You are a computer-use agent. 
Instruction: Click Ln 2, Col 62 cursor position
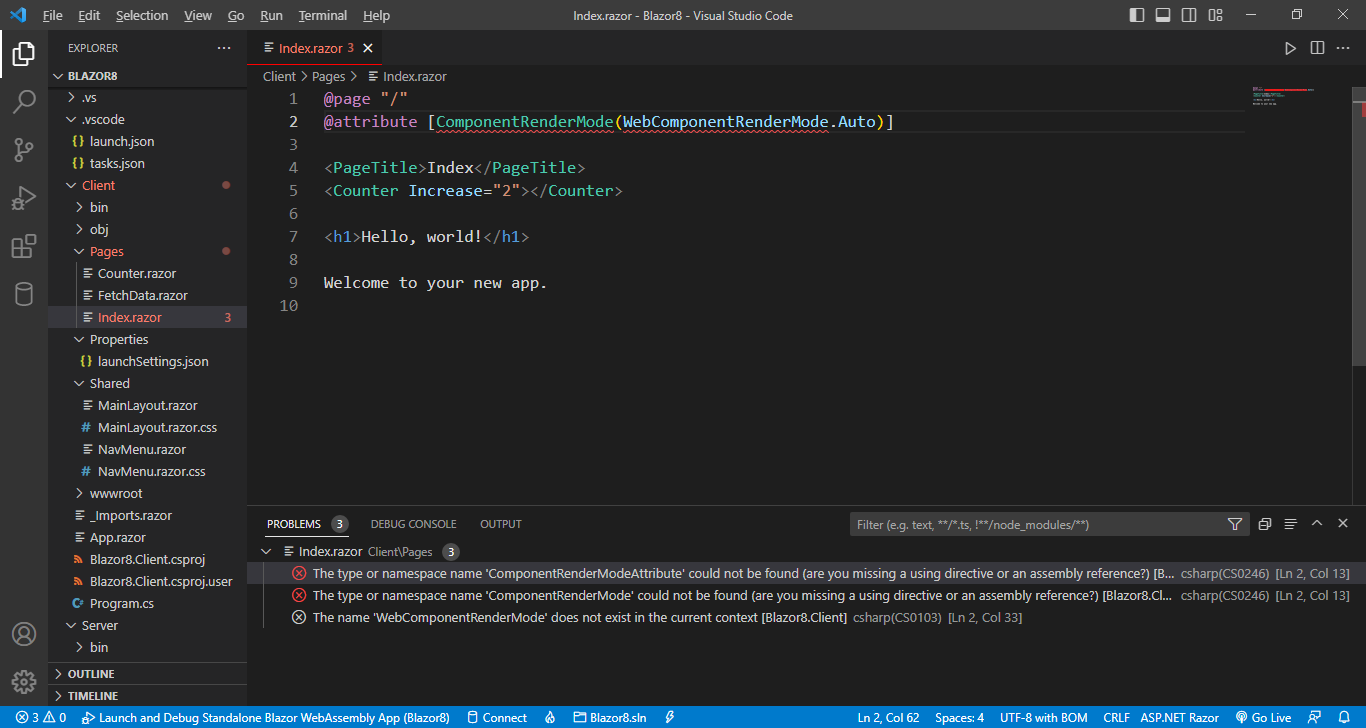tap(888, 718)
